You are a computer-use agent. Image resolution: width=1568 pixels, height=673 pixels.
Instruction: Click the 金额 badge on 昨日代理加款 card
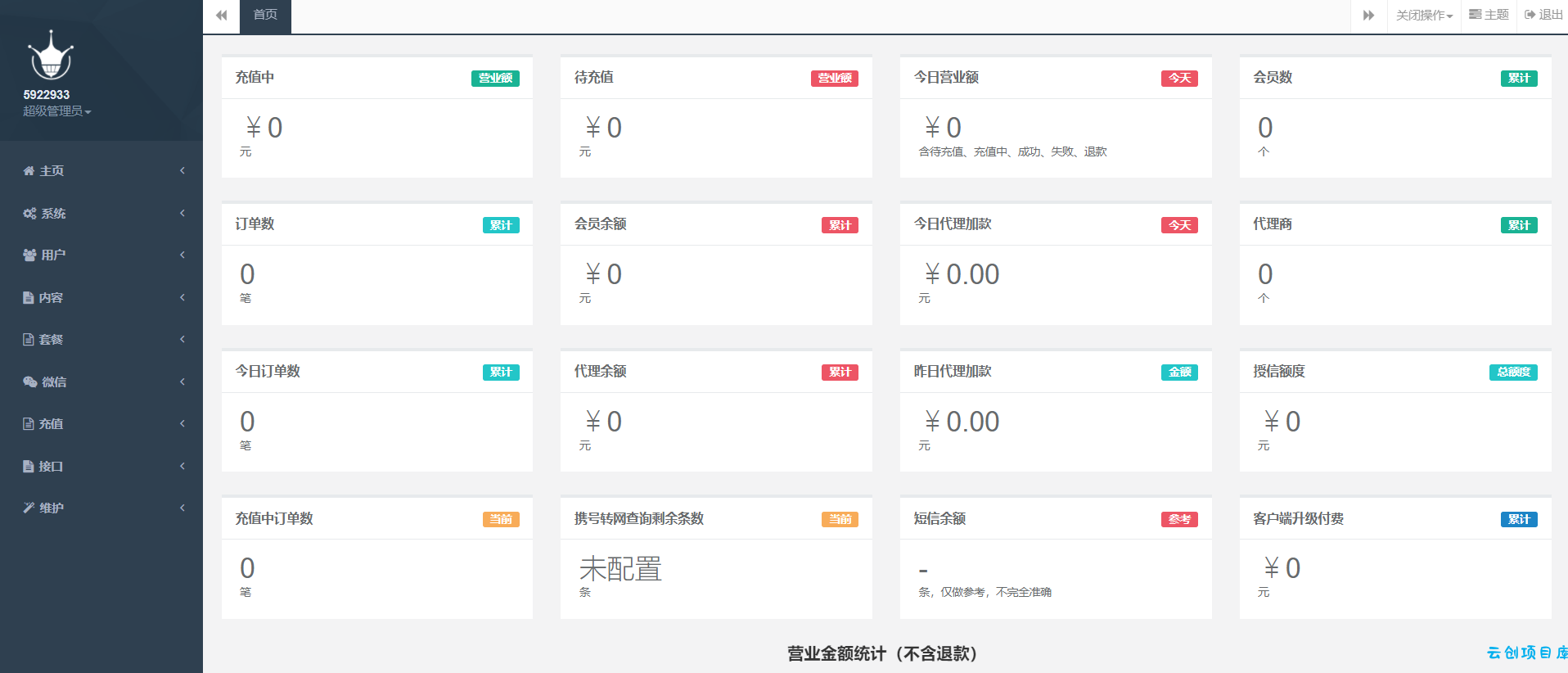point(1179,373)
